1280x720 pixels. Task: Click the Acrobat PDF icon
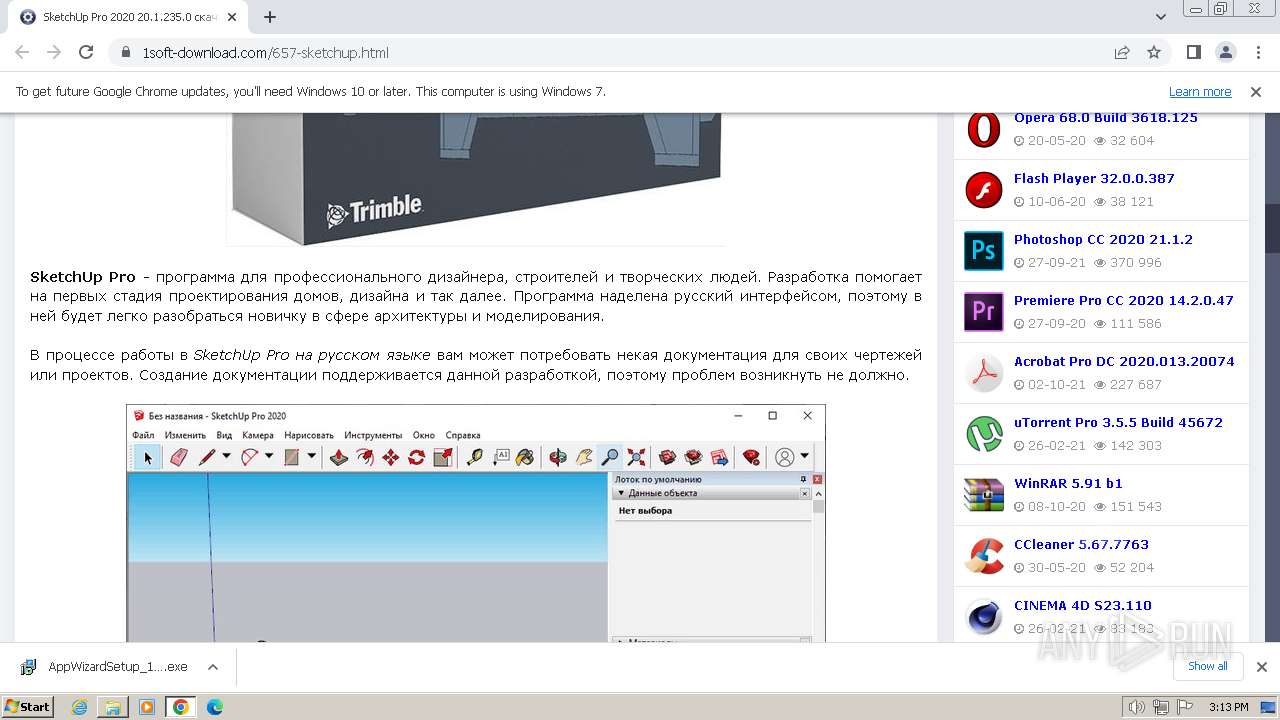click(x=984, y=373)
